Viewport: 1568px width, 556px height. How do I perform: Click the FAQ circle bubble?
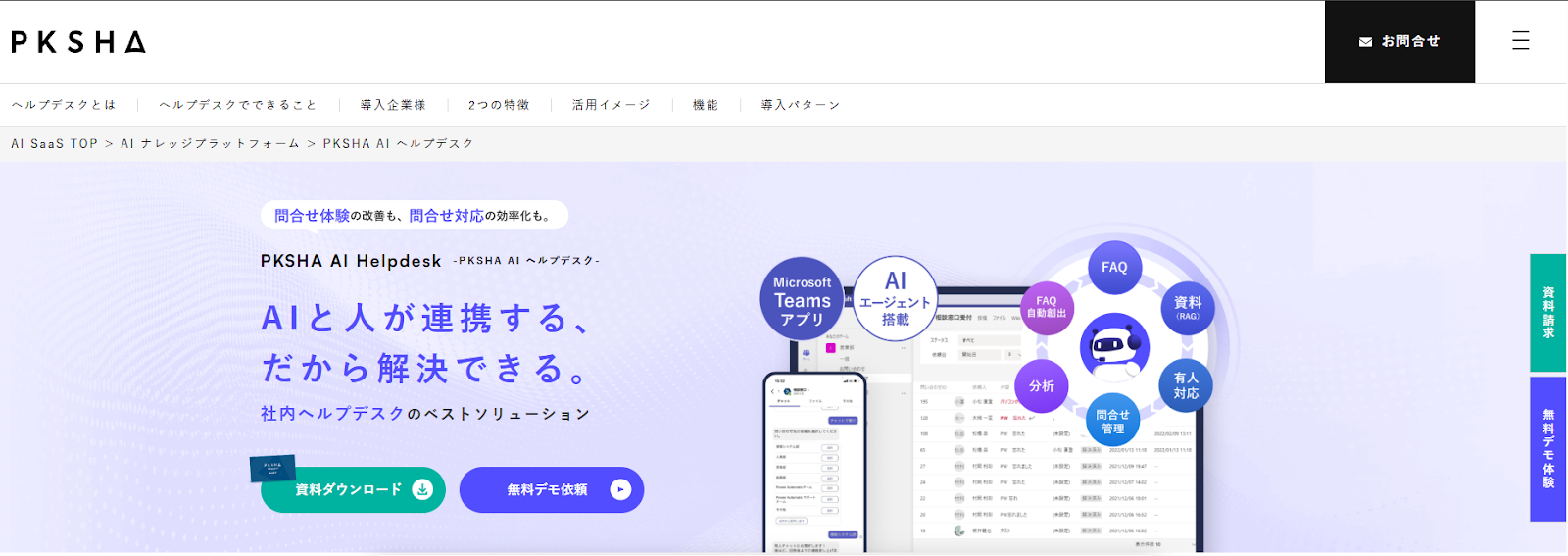pos(1114,267)
